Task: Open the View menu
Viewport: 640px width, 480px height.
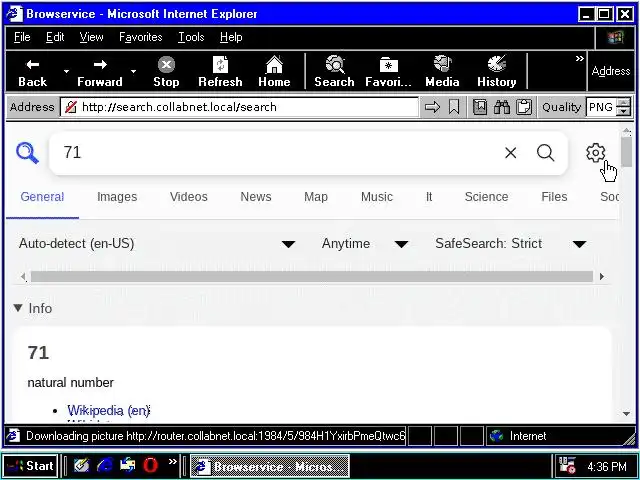Action: click(91, 37)
